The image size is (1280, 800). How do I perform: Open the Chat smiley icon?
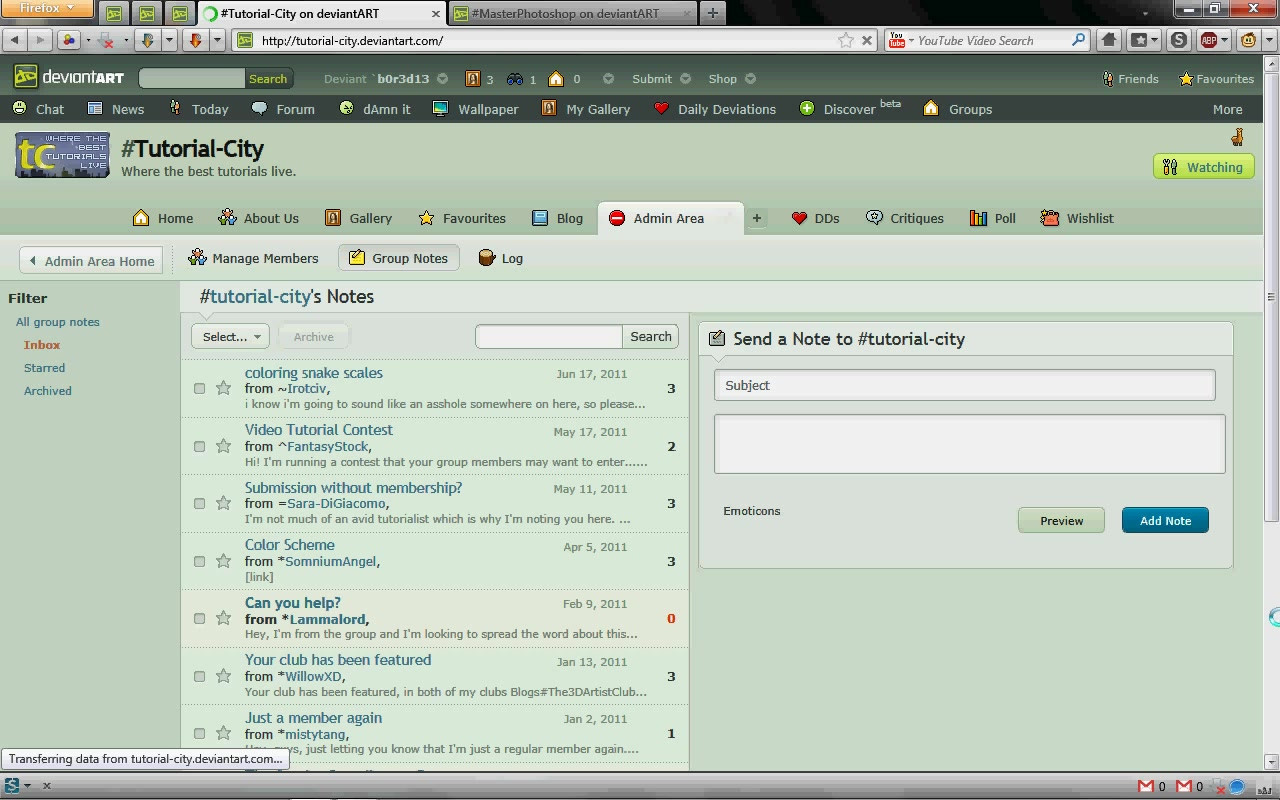click(20, 108)
